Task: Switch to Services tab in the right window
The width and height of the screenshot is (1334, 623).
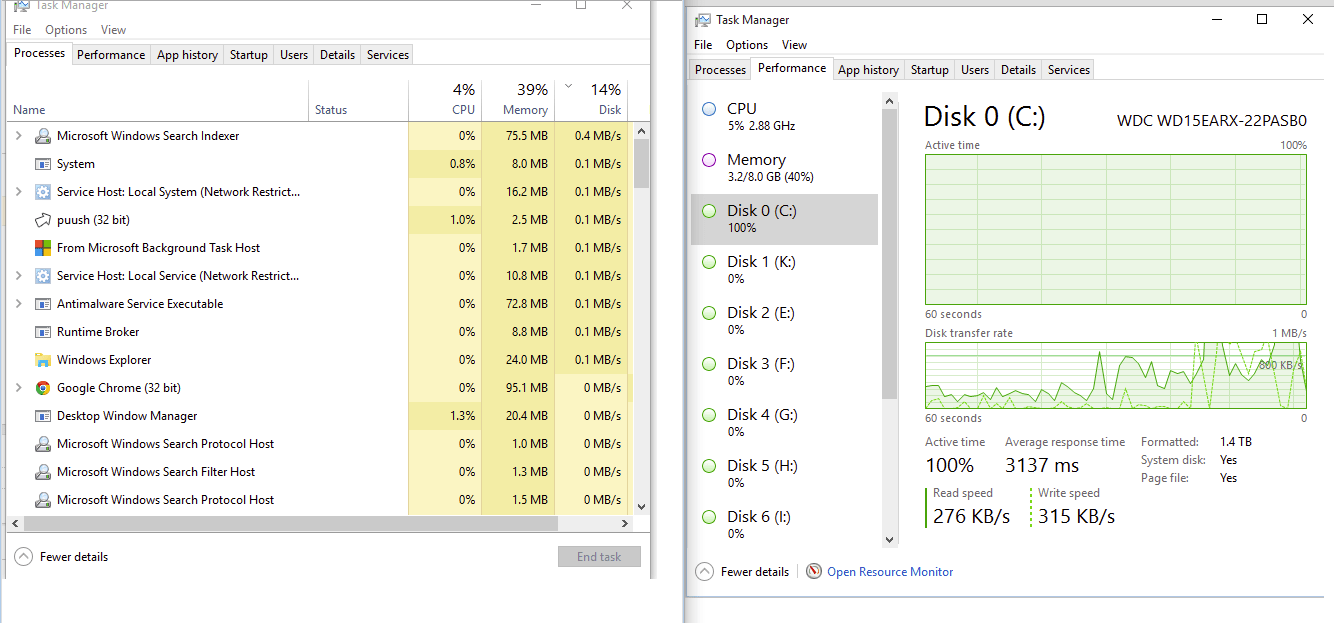Action: [x=1068, y=70]
